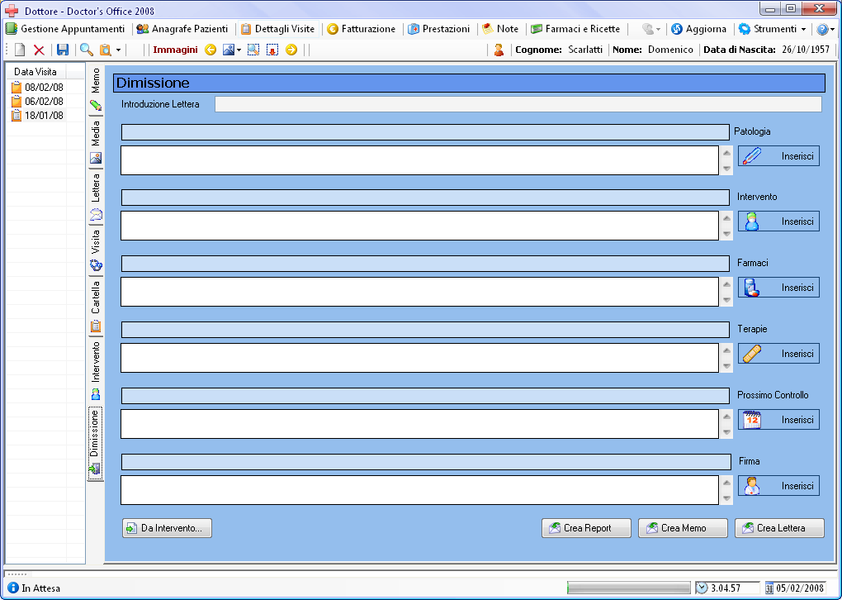Click the red X delete icon
The image size is (842, 600).
coord(39,50)
